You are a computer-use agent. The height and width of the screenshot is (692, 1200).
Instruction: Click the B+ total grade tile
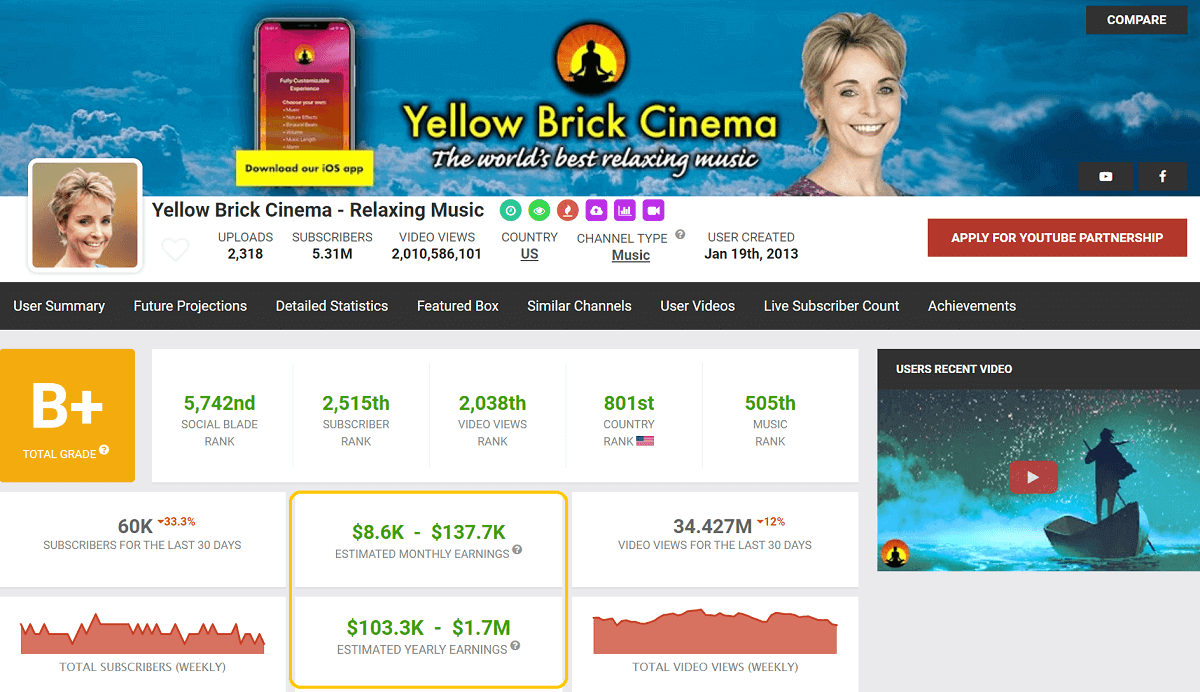(67, 415)
